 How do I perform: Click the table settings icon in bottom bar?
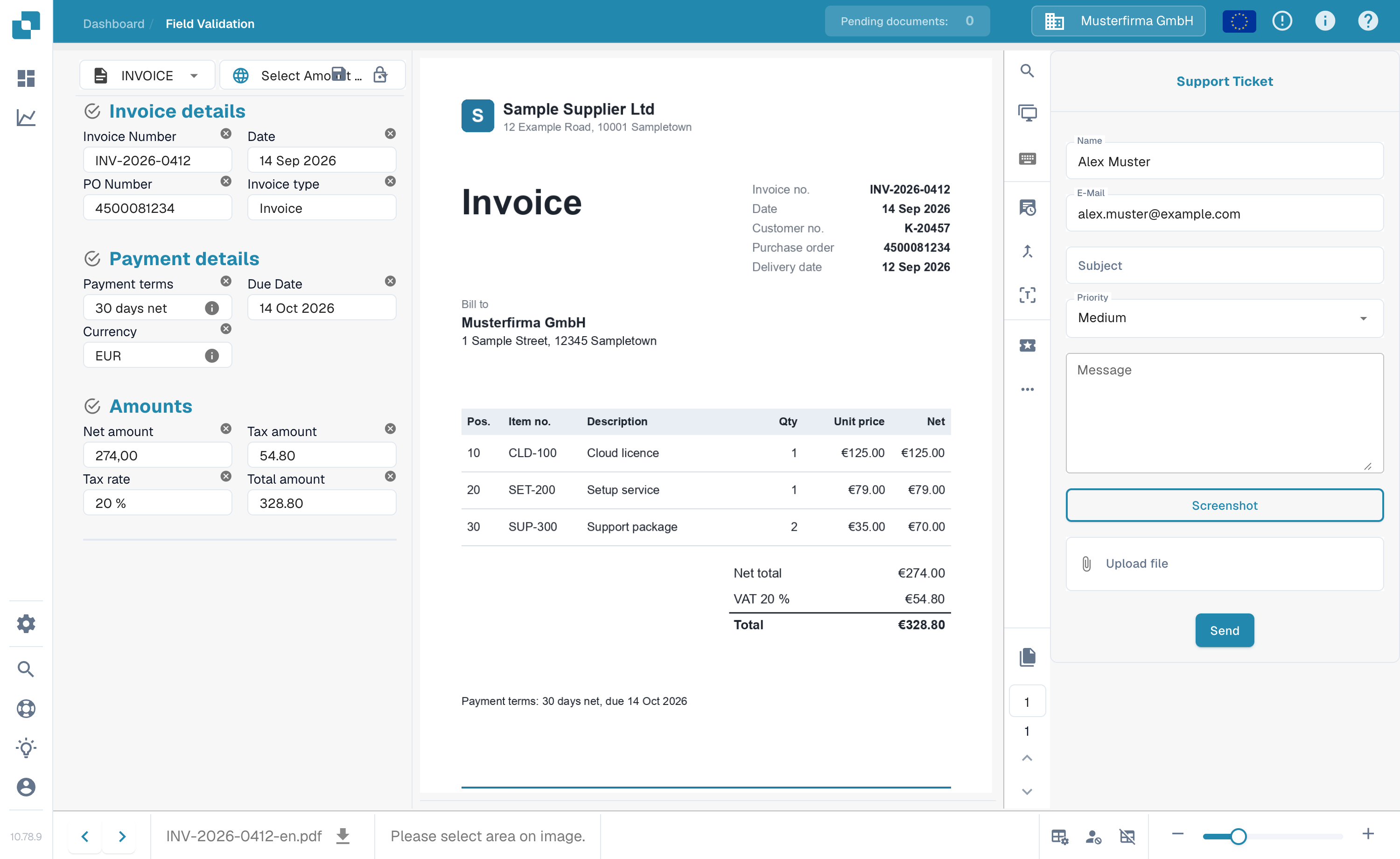click(1060, 836)
